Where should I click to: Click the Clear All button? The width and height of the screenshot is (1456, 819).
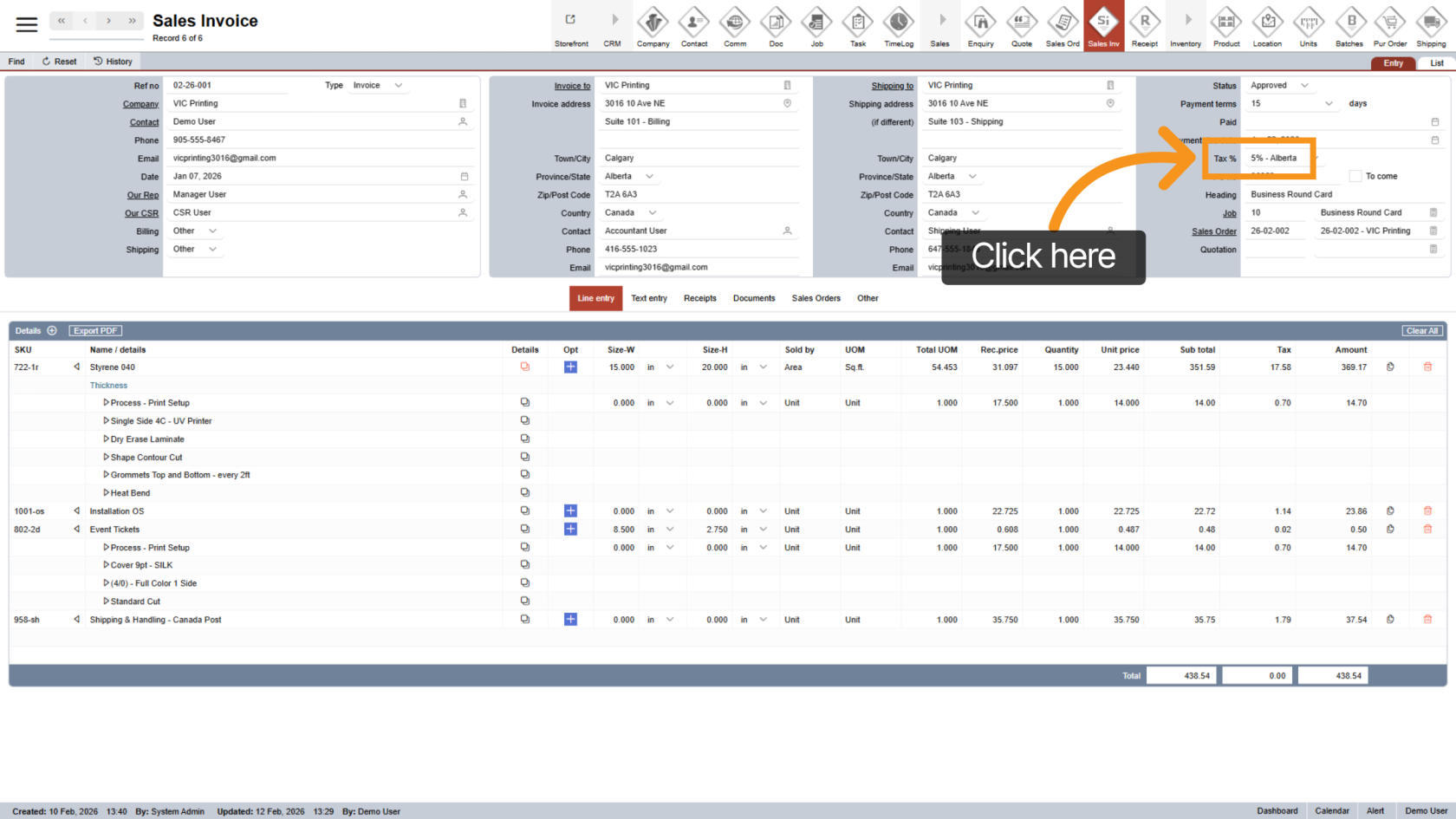(x=1422, y=331)
